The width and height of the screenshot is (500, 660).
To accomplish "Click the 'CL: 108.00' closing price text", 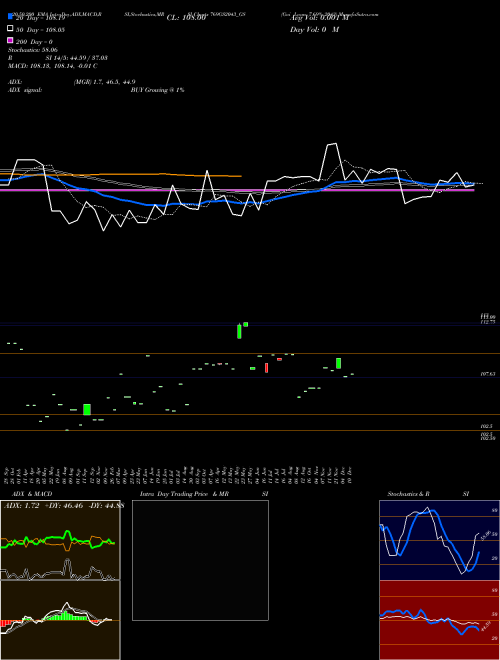I will pos(186,18).
